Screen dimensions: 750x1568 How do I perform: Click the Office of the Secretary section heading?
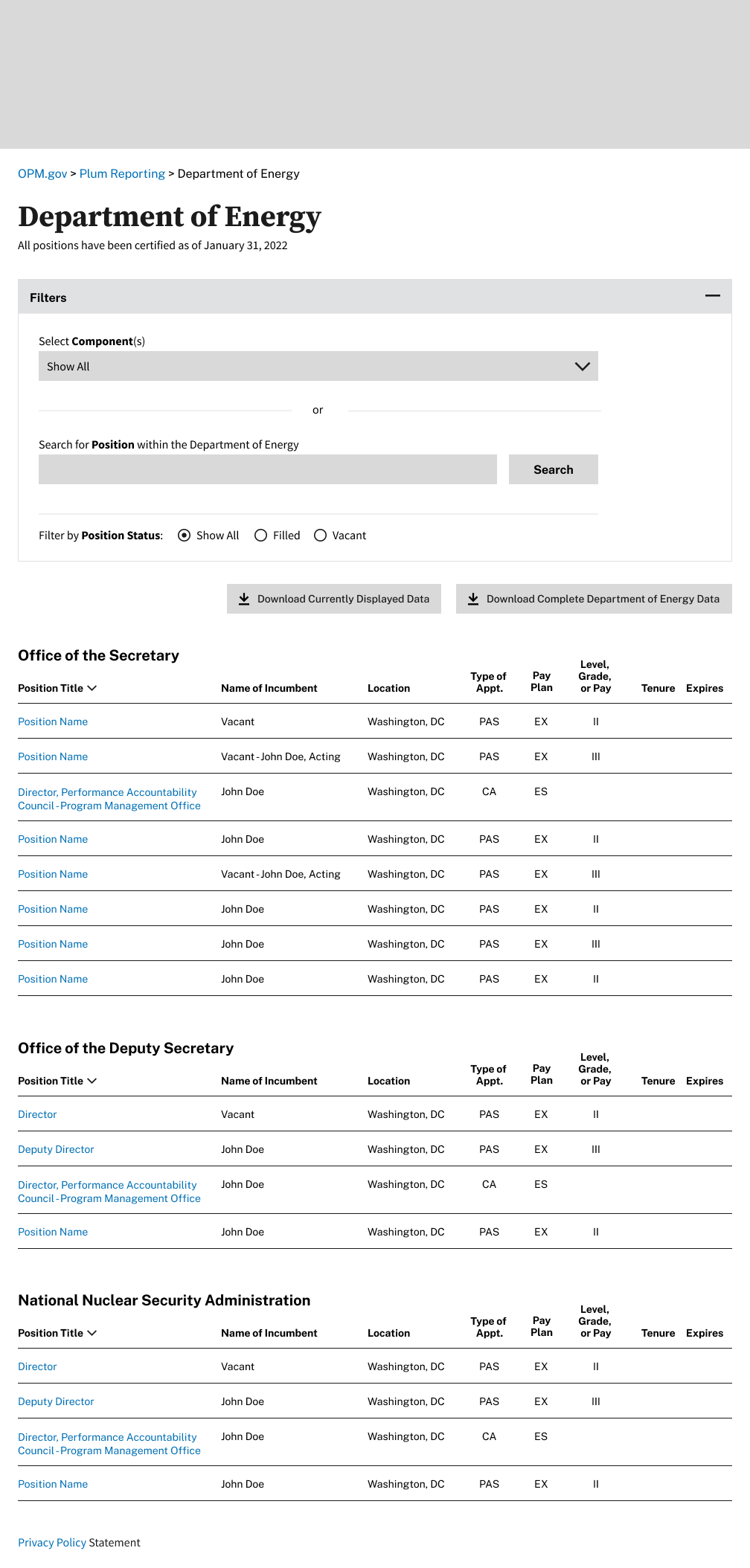(98, 655)
